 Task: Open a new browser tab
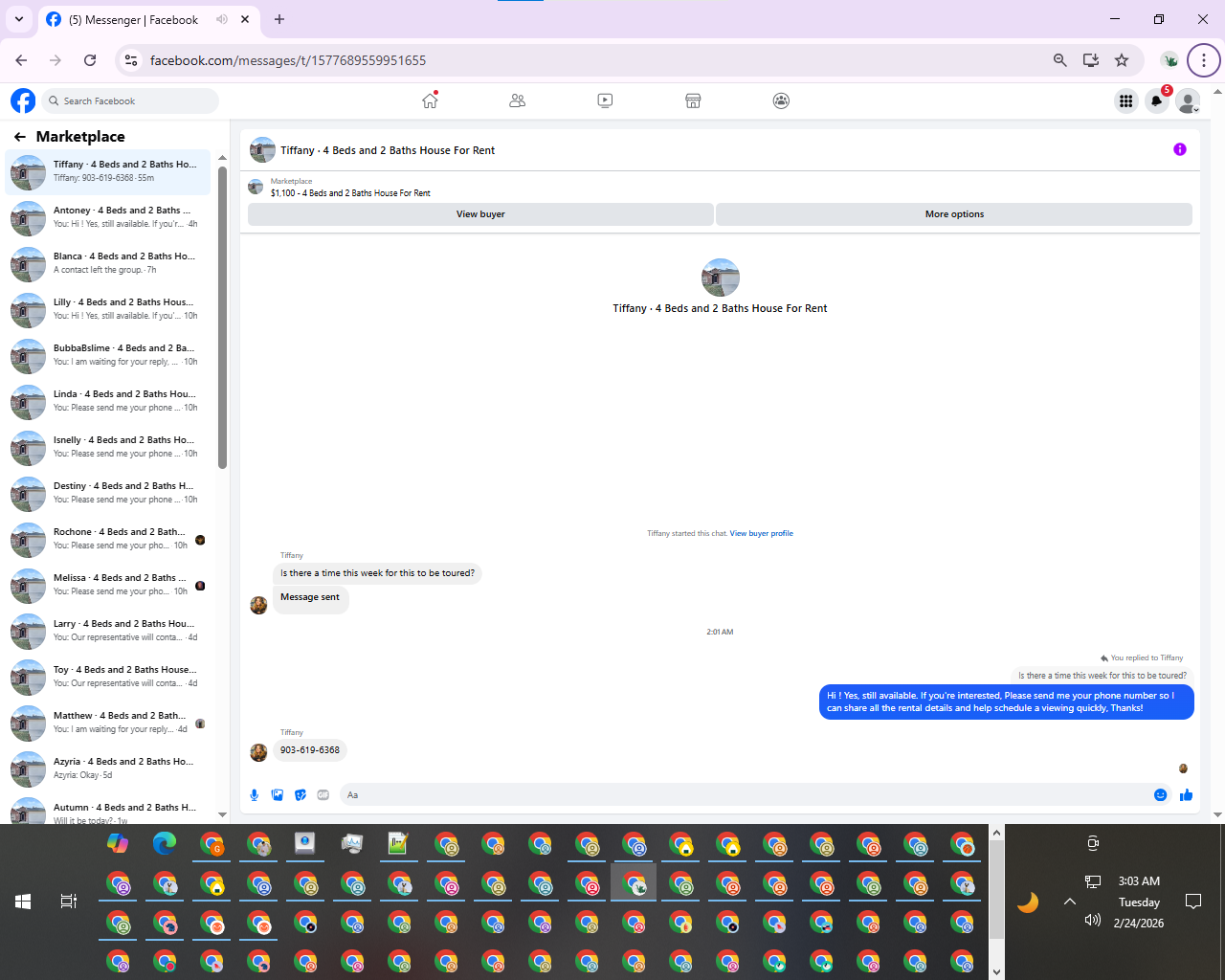(x=279, y=19)
